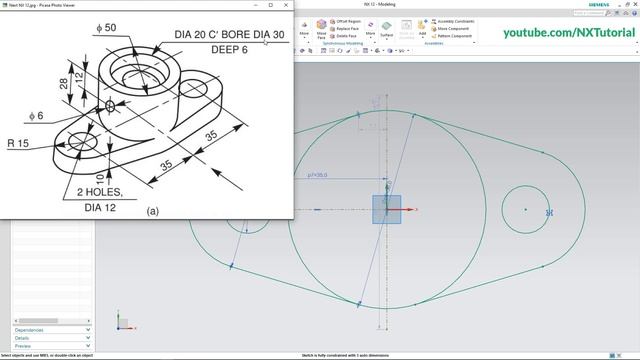Click the Replace Face command
The width and height of the screenshot is (640, 360).
tap(344, 29)
